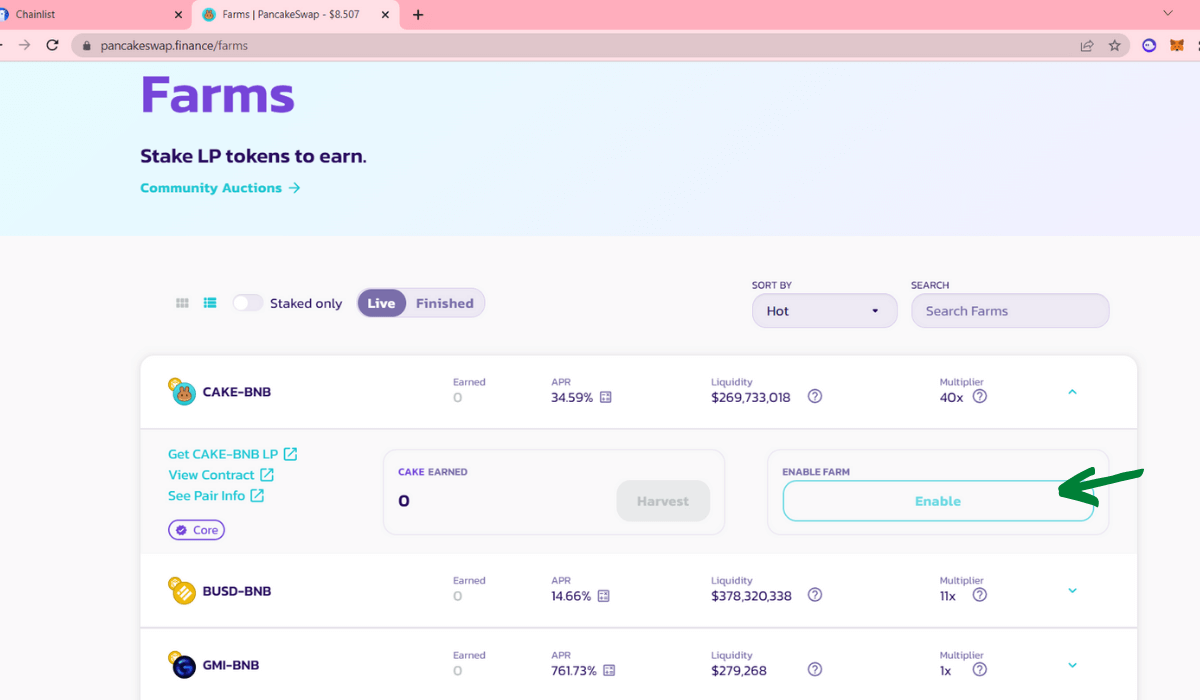Click the BUSD-BNB token pair icon
The width and height of the screenshot is (1200, 700).
click(x=182, y=591)
